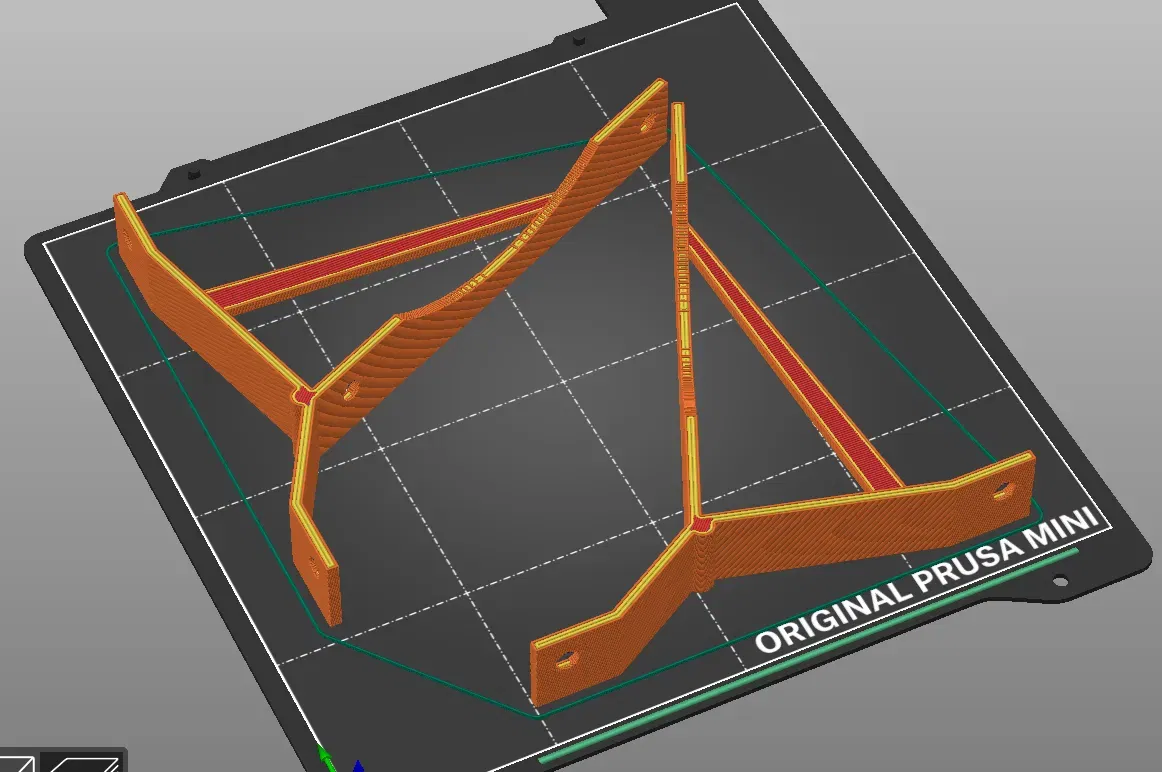Click the red center junction of left bracket

pos(303,395)
